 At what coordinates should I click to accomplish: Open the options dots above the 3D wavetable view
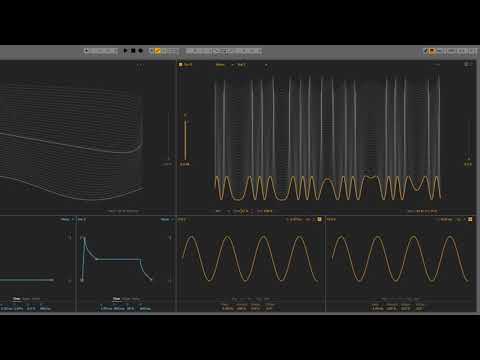click(x=140, y=65)
